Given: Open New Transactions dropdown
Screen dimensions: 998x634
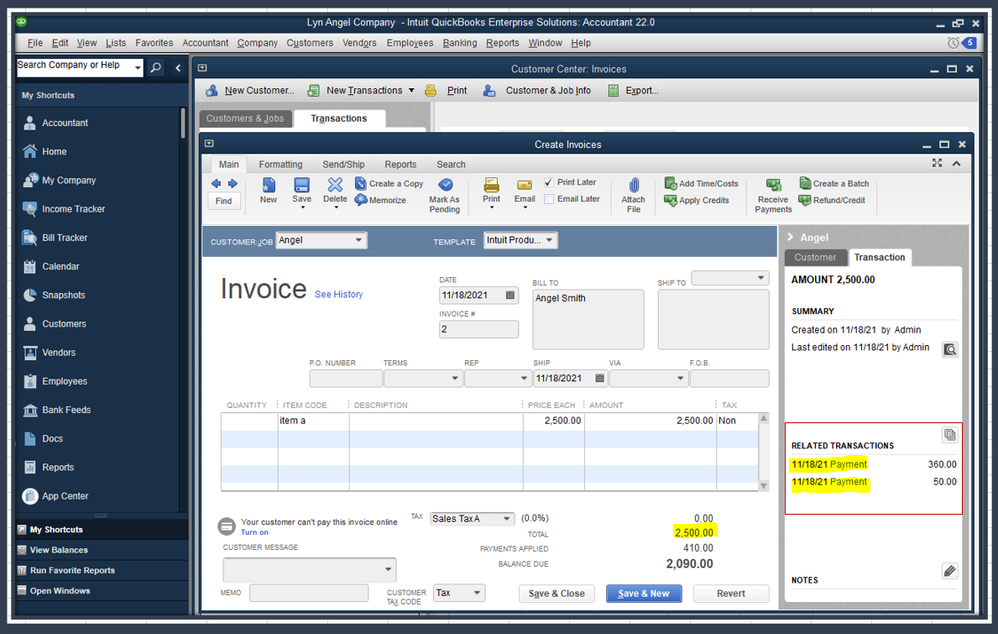Looking at the screenshot, I should (411, 90).
